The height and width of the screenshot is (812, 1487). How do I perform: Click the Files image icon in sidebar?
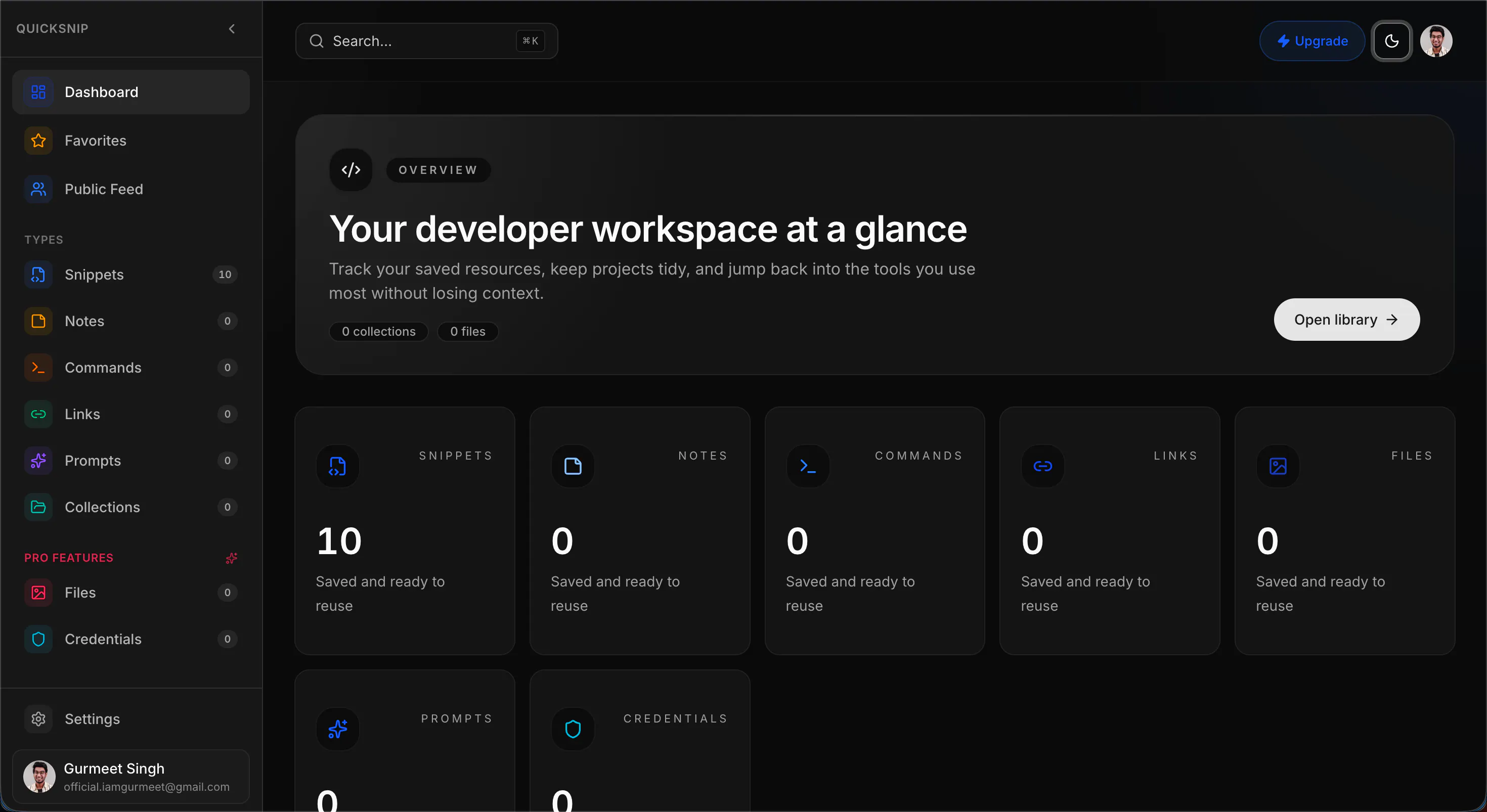click(38, 592)
